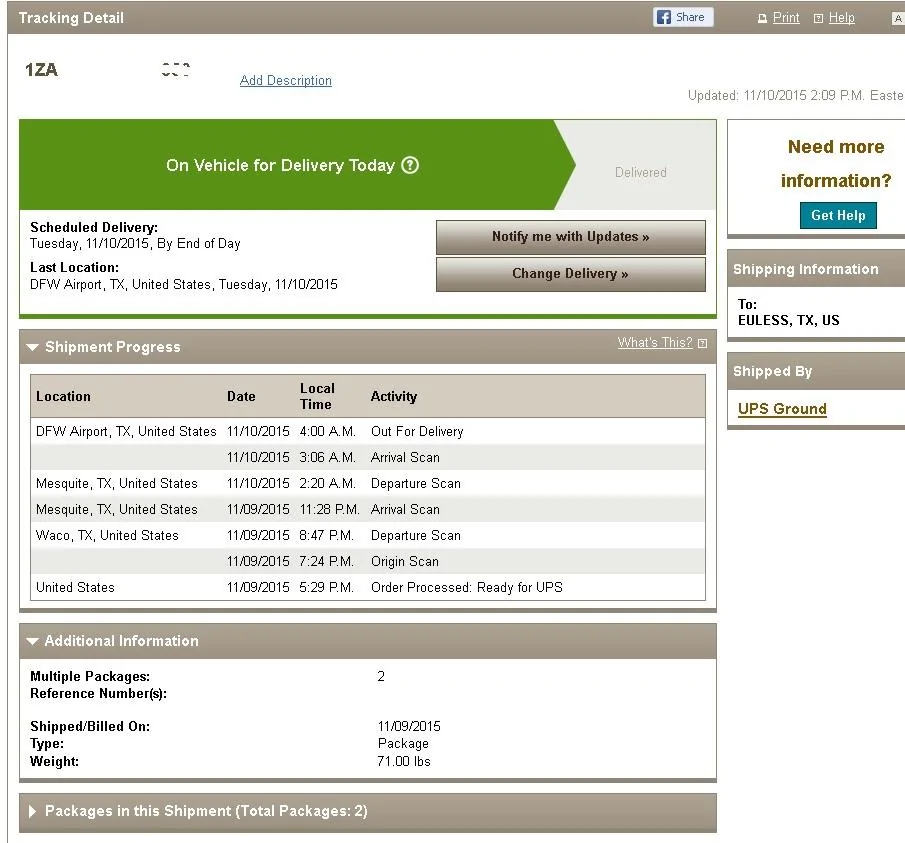
Task: Select the Scheduled Delivery date text
Action: 135,243
